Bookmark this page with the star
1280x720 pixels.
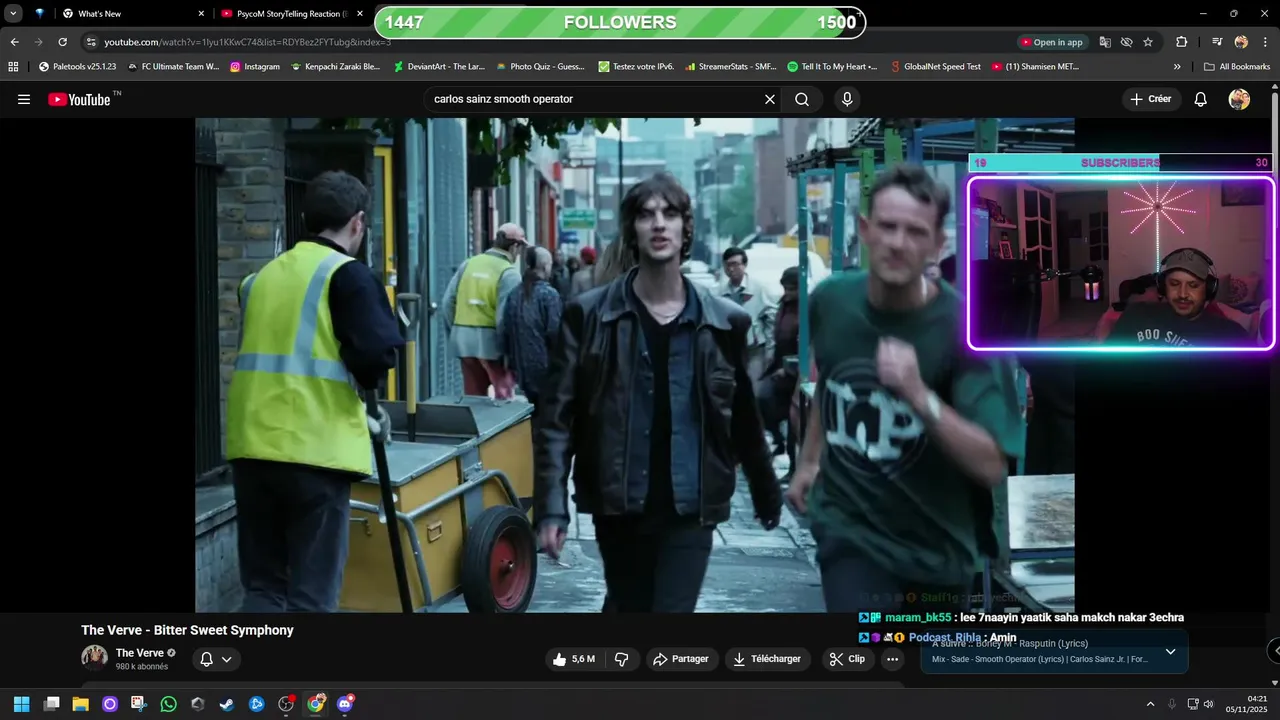[x=1148, y=42]
